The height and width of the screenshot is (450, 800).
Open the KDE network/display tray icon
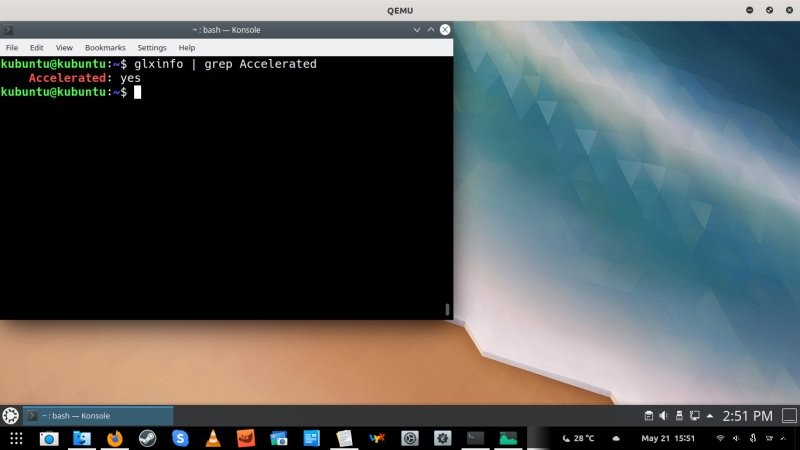(694, 416)
